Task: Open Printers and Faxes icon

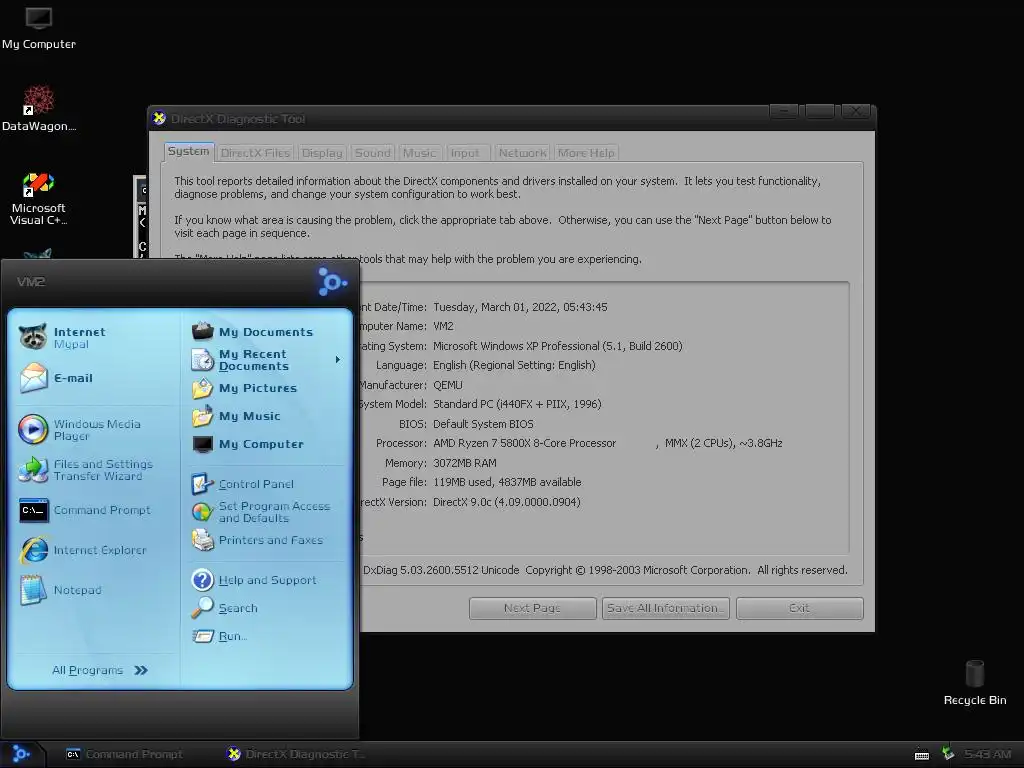Action: pos(202,540)
